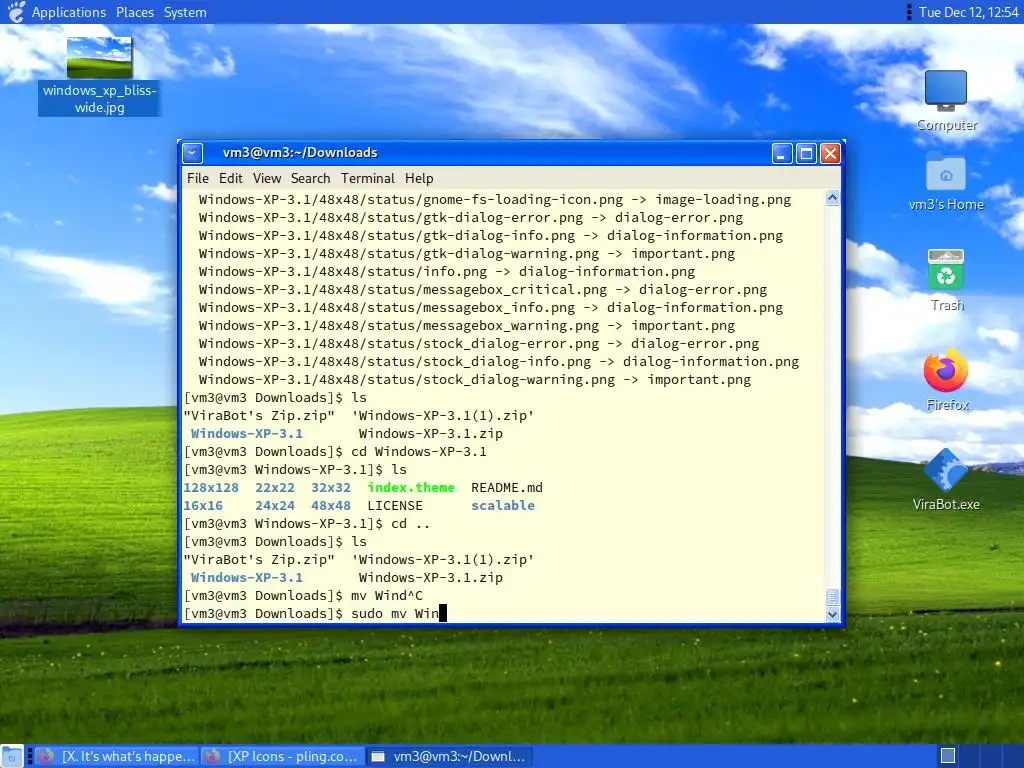Screen dimensions: 1024x768
Task: Click the GNOME foot logo icon
Action: [x=16, y=12]
